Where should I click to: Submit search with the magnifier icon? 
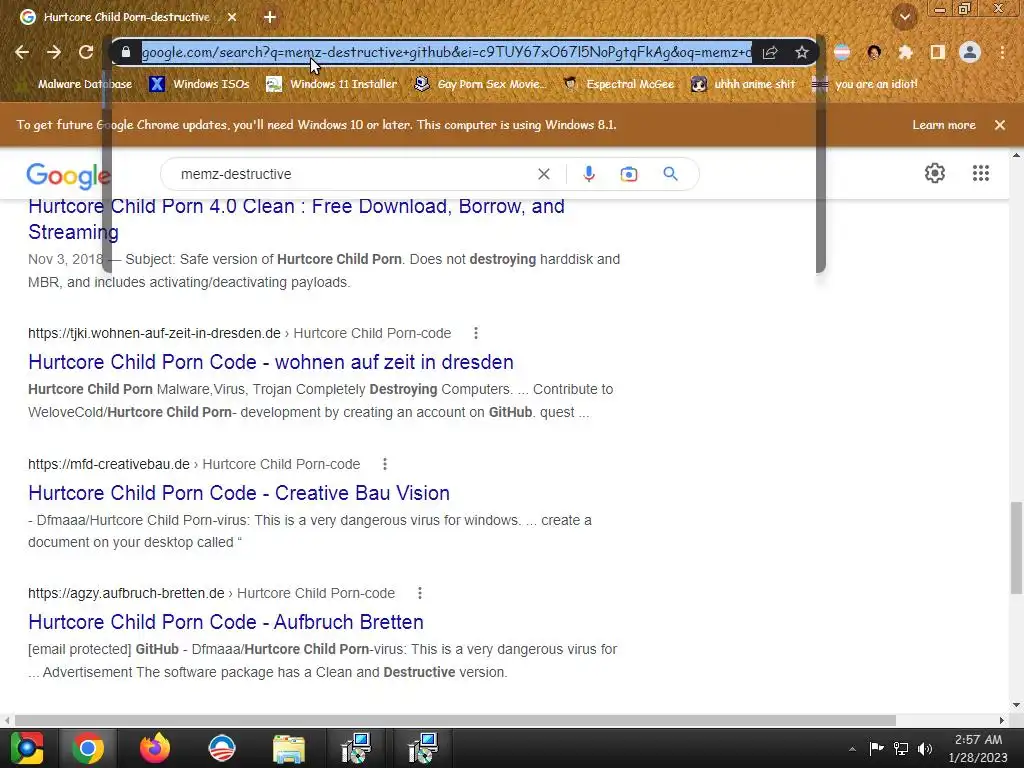tap(670, 174)
